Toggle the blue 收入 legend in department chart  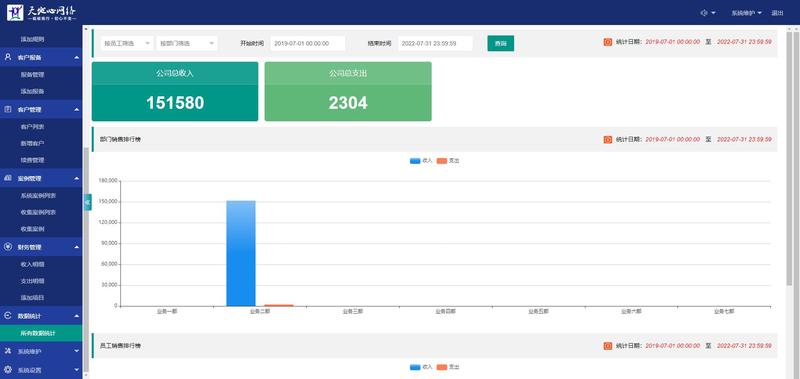(x=421, y=161)
